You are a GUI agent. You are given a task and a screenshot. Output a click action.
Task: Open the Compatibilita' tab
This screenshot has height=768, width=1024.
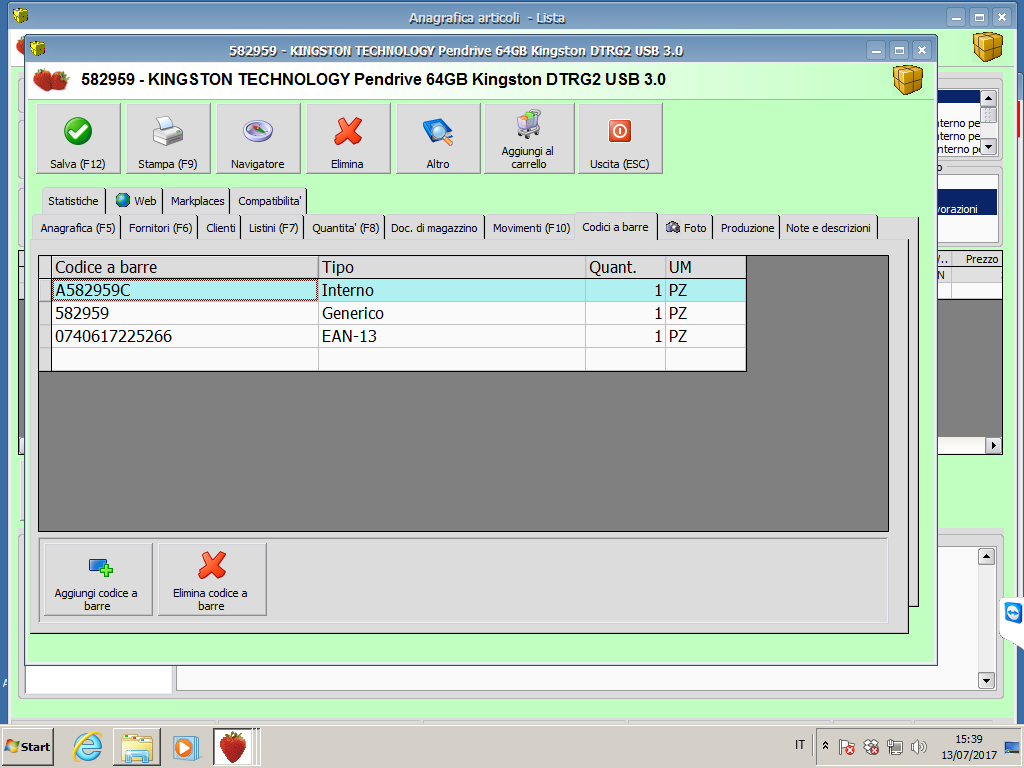(x=269, y=201)
